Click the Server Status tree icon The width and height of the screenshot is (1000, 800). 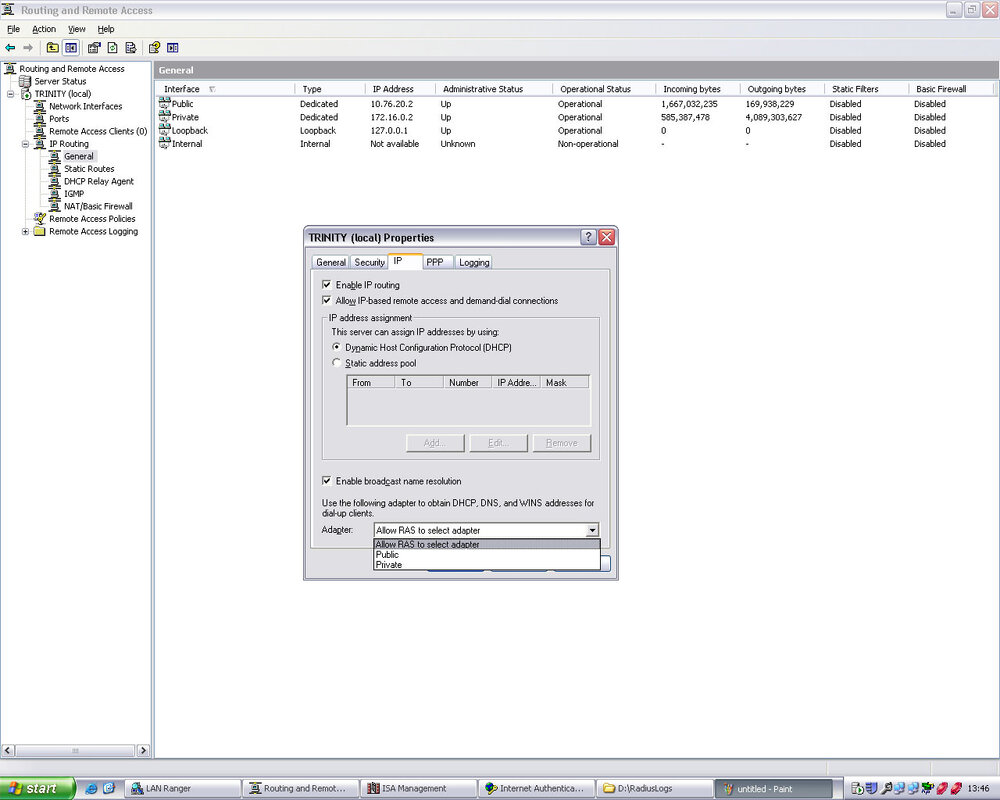[25, 81]
